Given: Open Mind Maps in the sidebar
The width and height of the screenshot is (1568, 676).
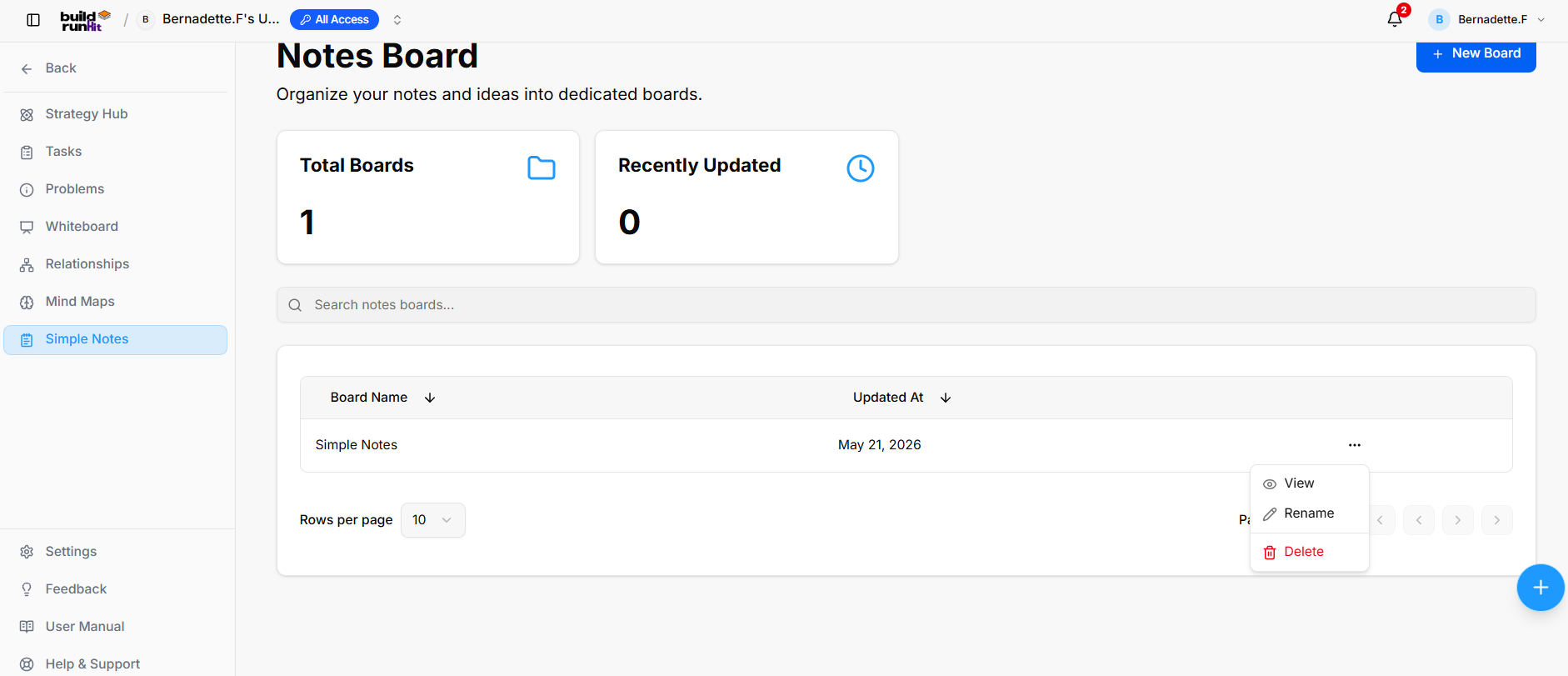Looking at the screenshot, I should point(115,302).
